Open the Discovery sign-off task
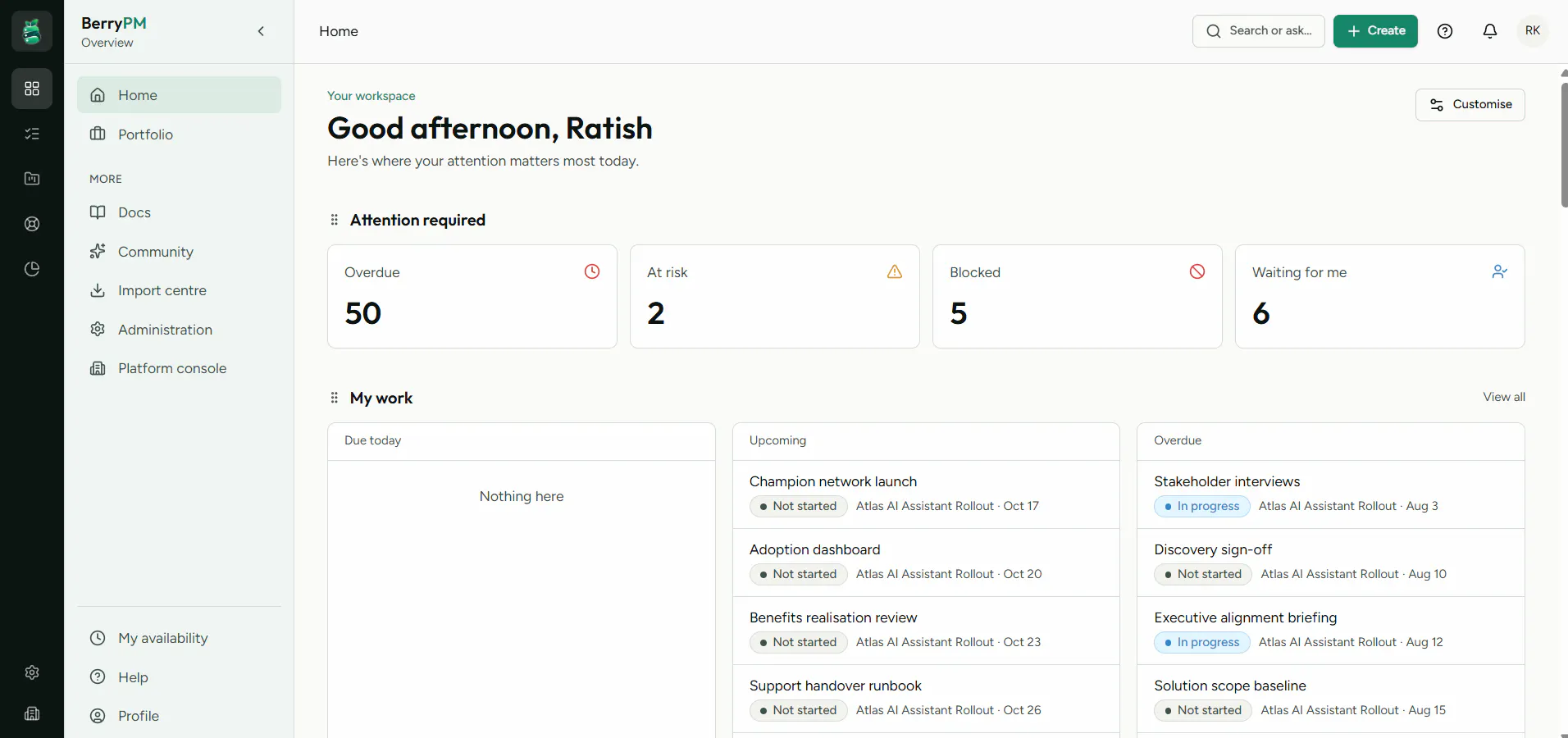This screenshot has height=738, width=1568. pyautogui.click(x=1331, y=563)
